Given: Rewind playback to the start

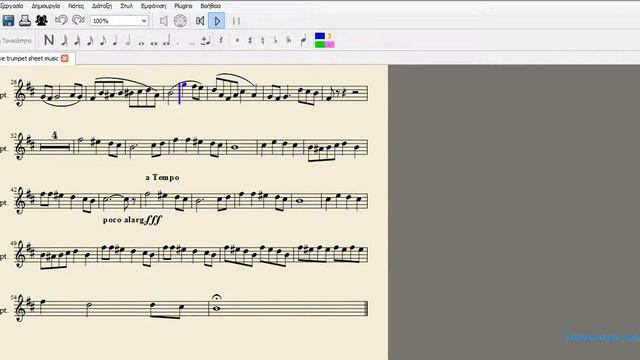Looking at the screenshot, I should click(200, 21).
